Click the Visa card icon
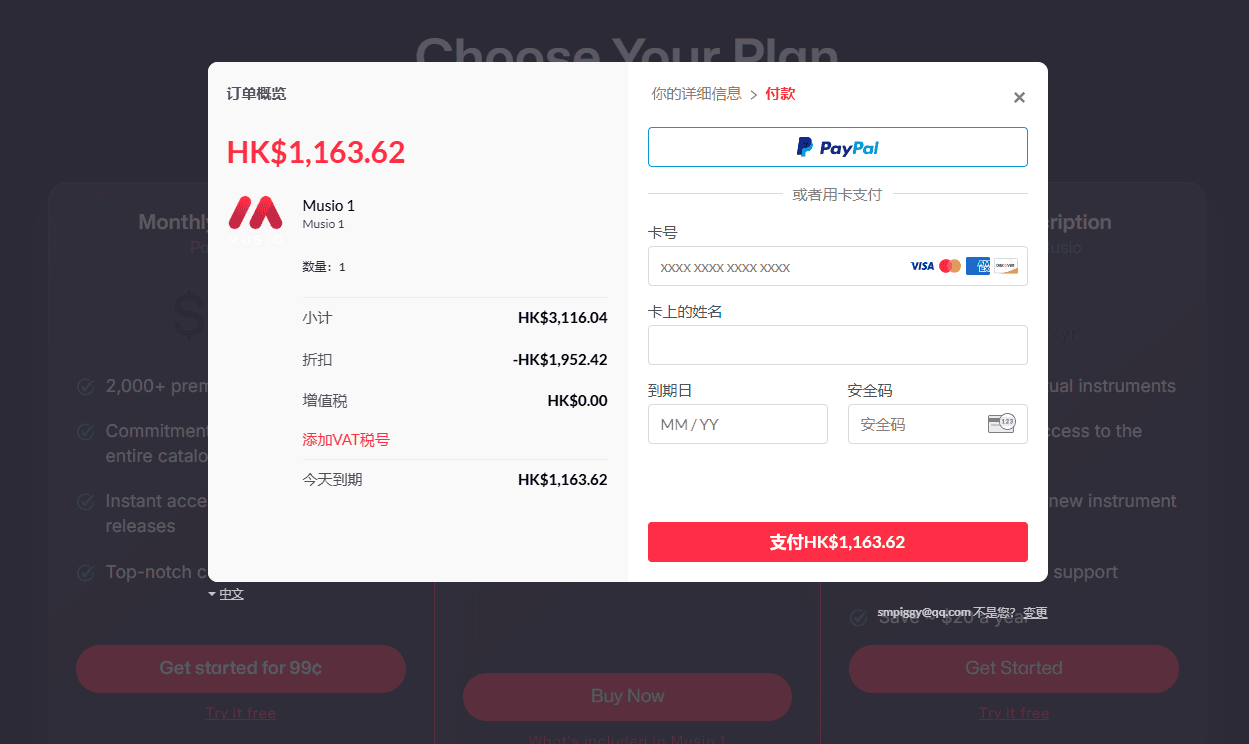This screenshot has height=744, width=1249. (x=922, y=266)
